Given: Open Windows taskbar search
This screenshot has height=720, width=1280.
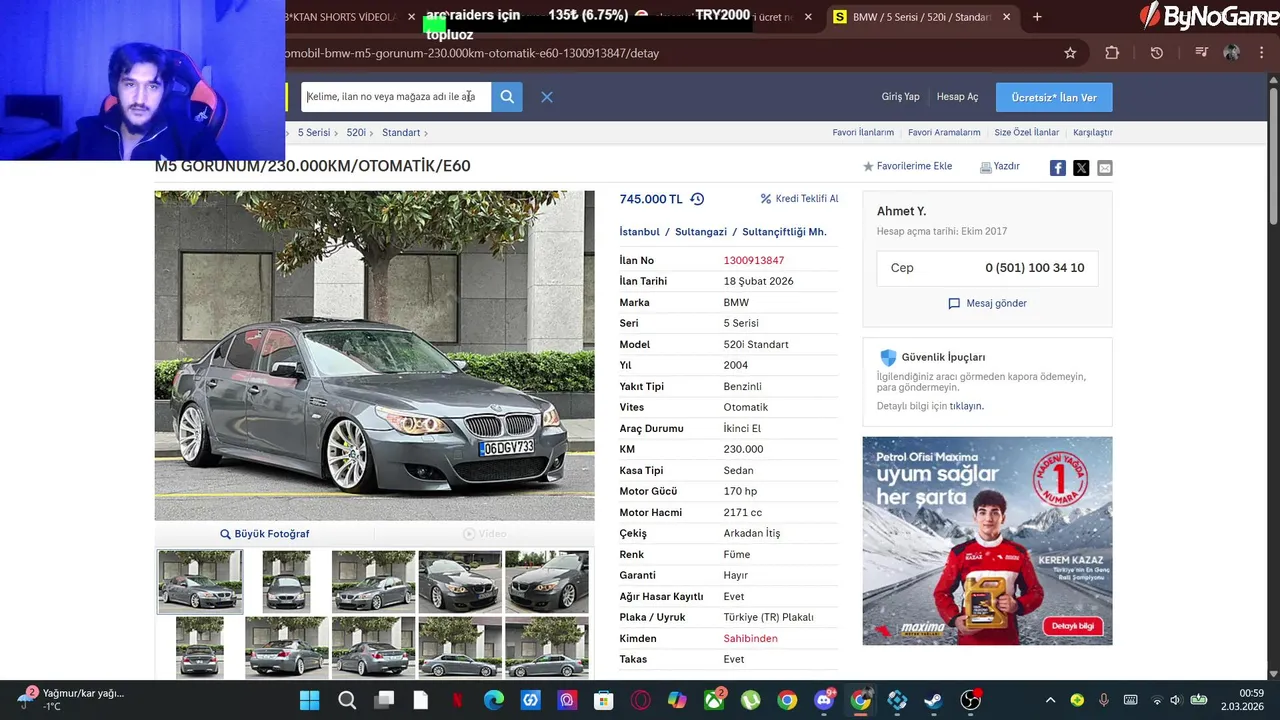Looking at the screenshot, I should (x=347, y=700).
